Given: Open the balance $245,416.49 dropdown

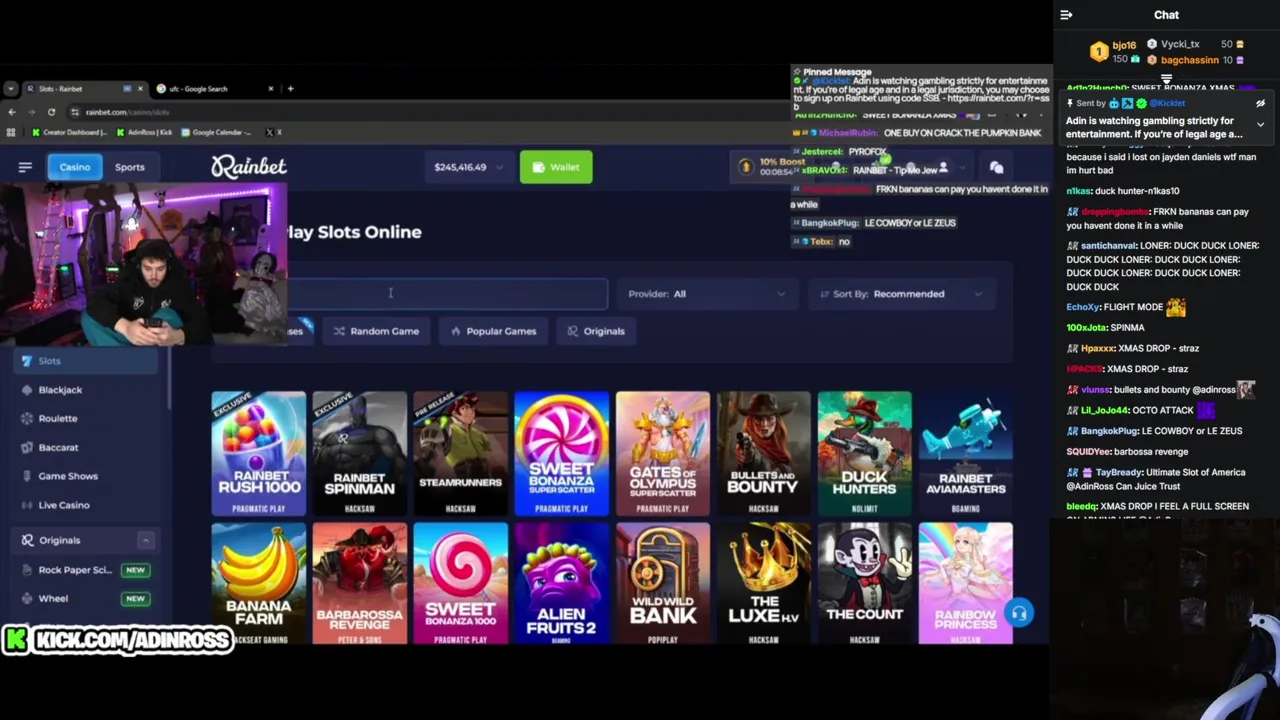Looking at the screenshot, I should (468, 167).
